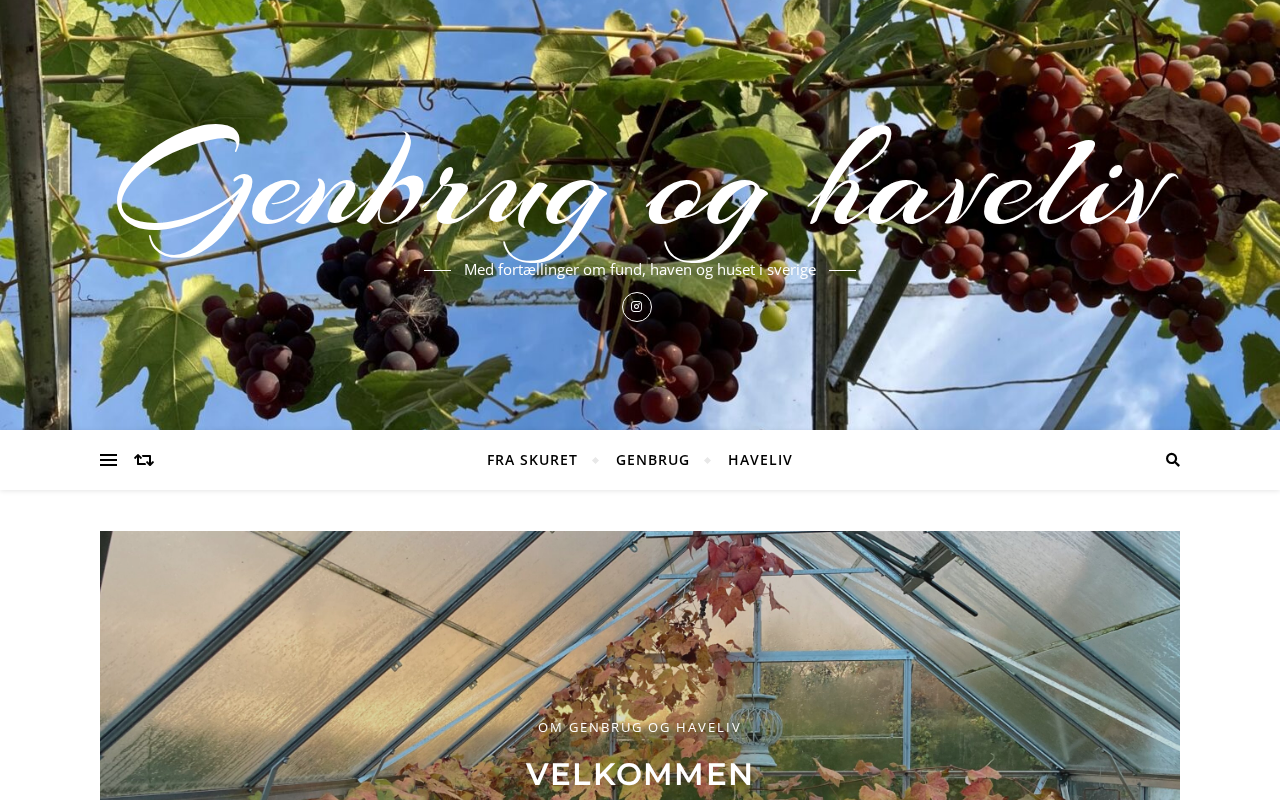Go to the GENBRUG menu item

[653, 460]
